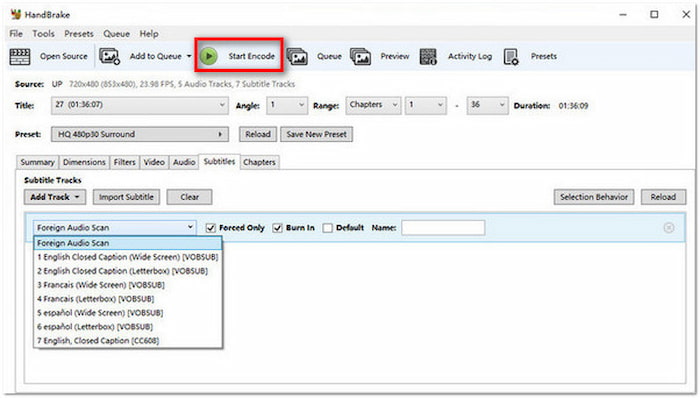The height and width of the screenshot is (398, 700).
Task: Click the HandBrake app logo in title bar
Action: point(16,14)
